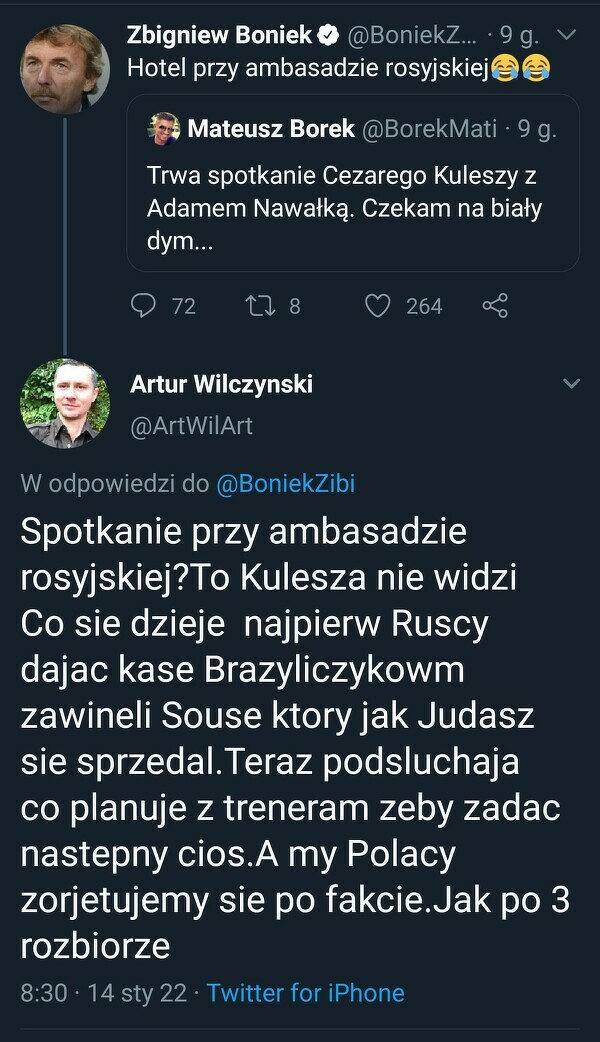
Task: Tap Mateusz Borek's small avatar
Action: pos(163,129)
